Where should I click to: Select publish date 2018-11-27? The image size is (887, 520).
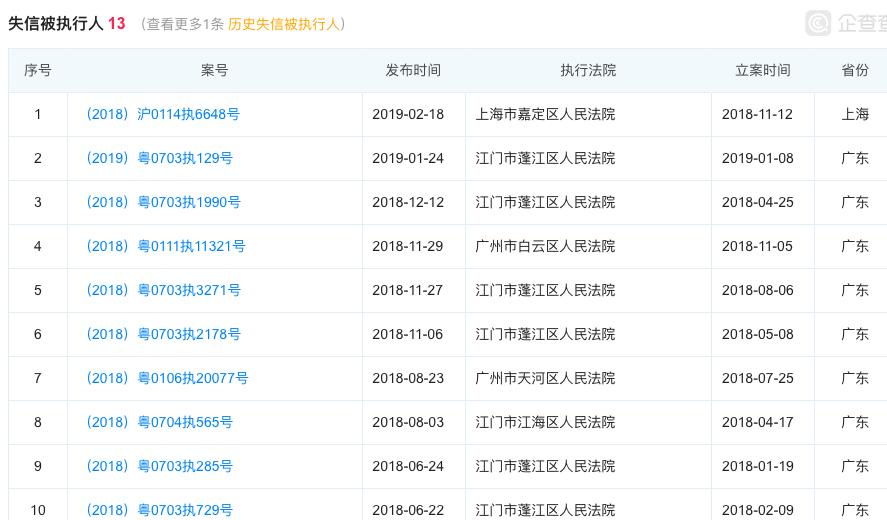(408, 290)
